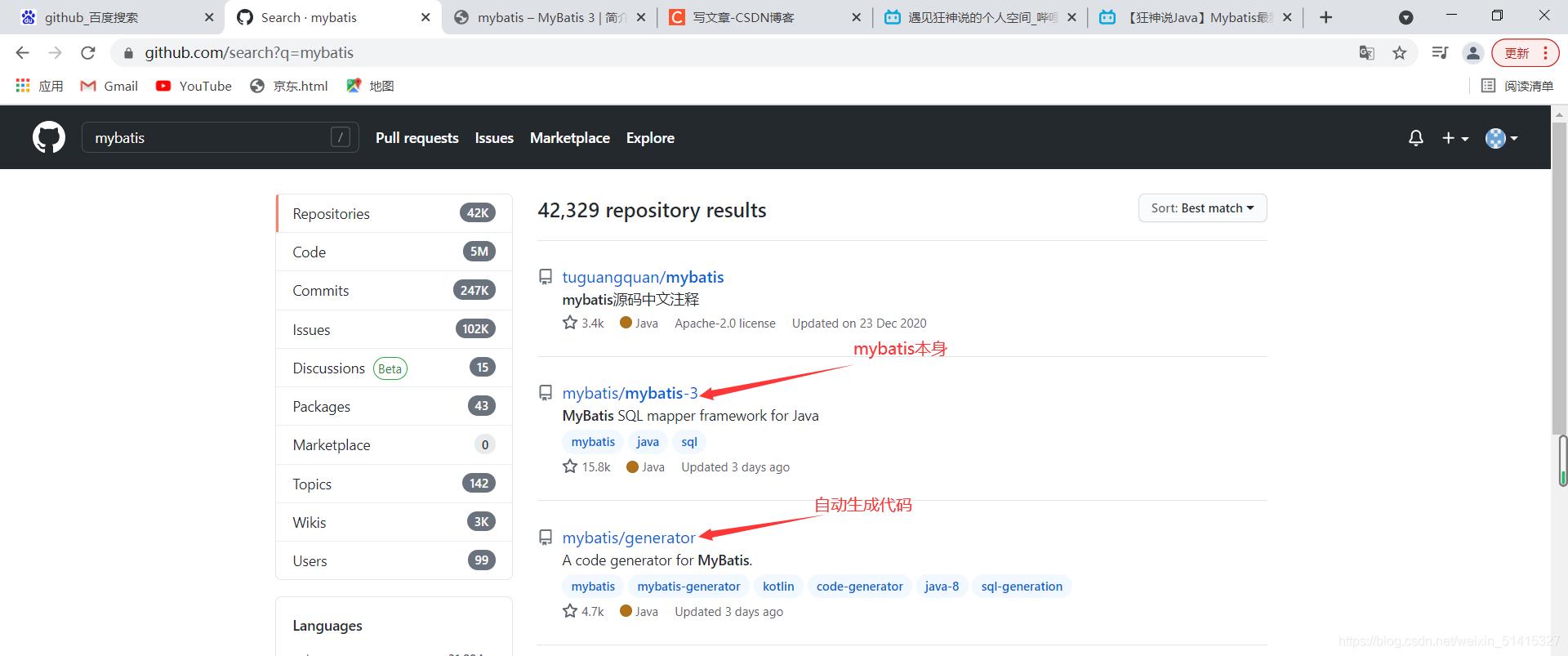Open the Explore nav item

point(650,138)
